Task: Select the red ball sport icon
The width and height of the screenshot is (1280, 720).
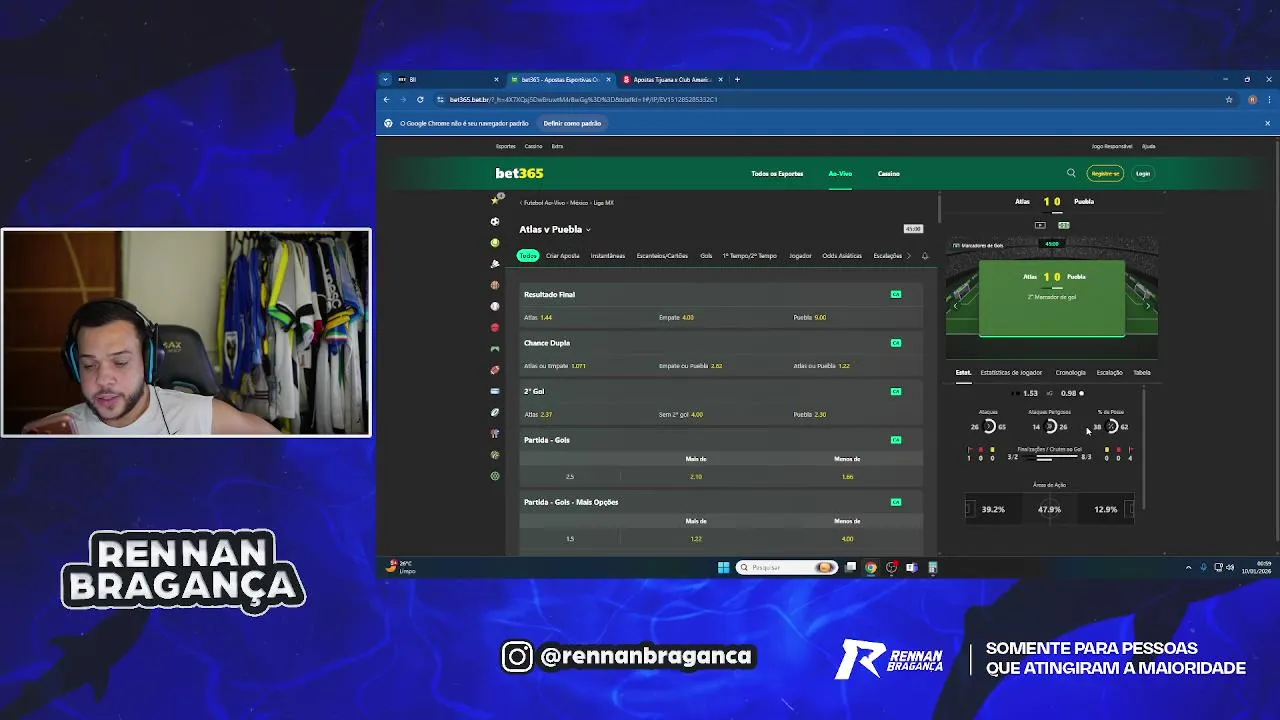Action: click(494, 327)
